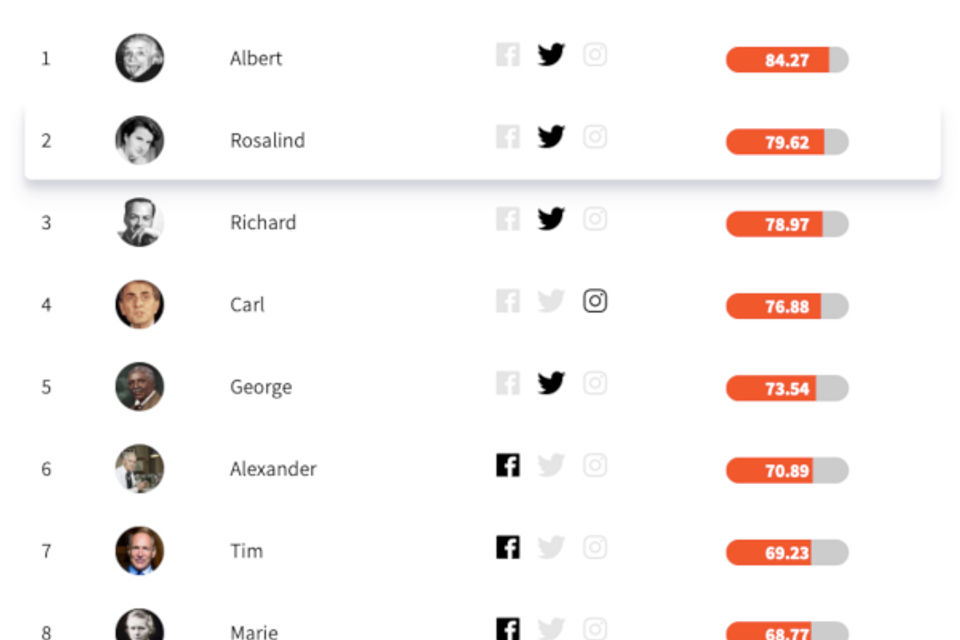
Task: Click Alexander's Facebook icon
Action: point(508,465)
